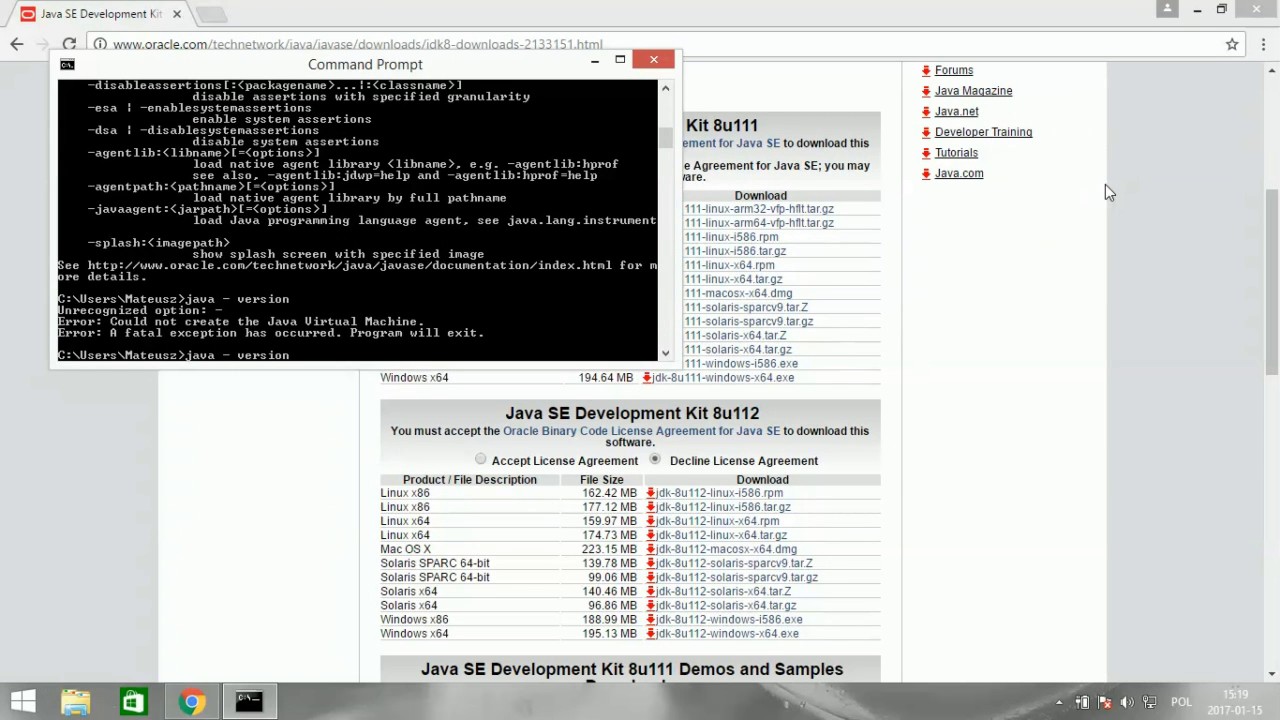Switch to Chrome from the taskbar
Image resolution: width=1280 pixels, height=720 pixels.
tap(192, 701)
